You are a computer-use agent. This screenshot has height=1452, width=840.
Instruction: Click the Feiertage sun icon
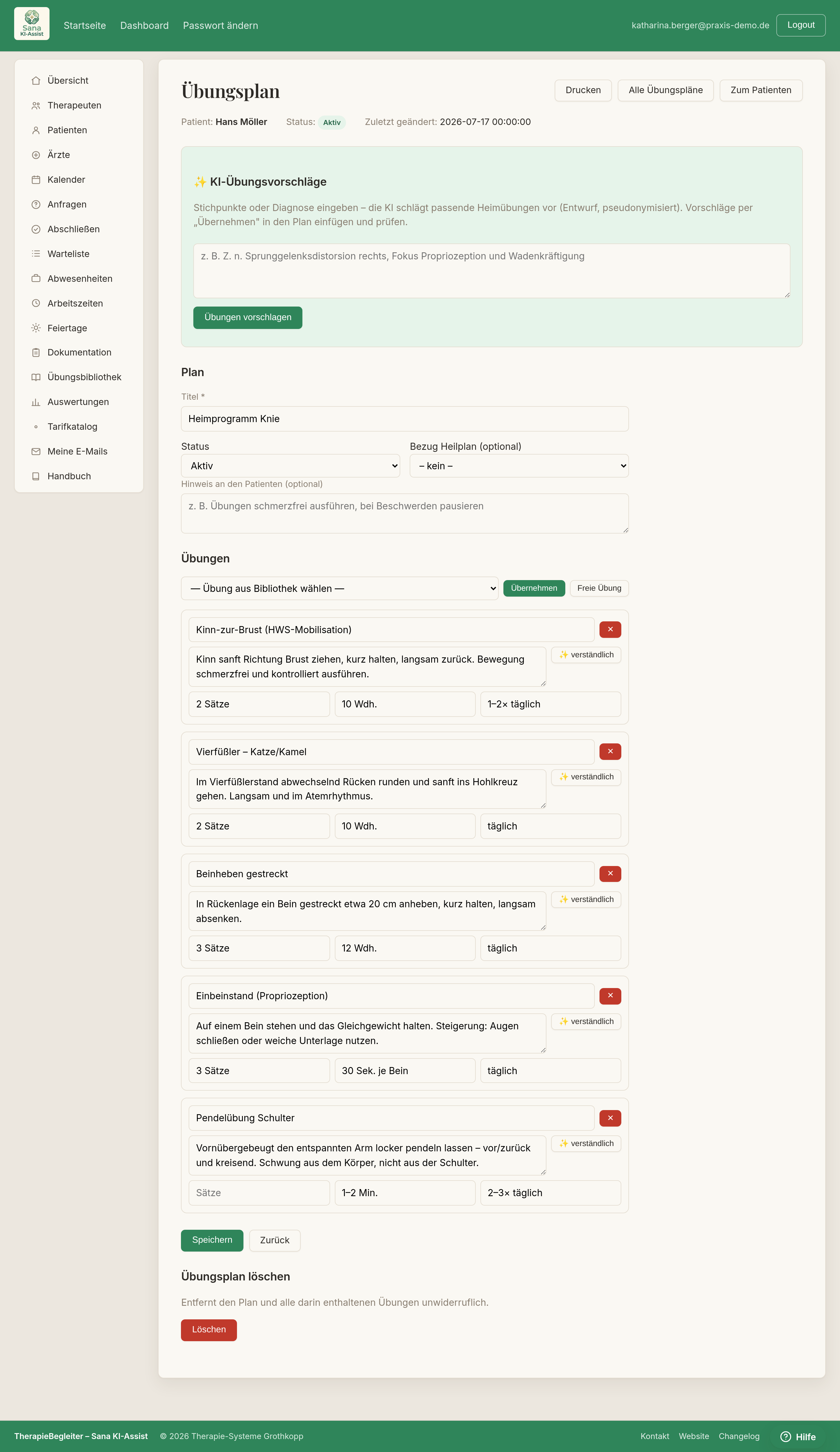36,328
